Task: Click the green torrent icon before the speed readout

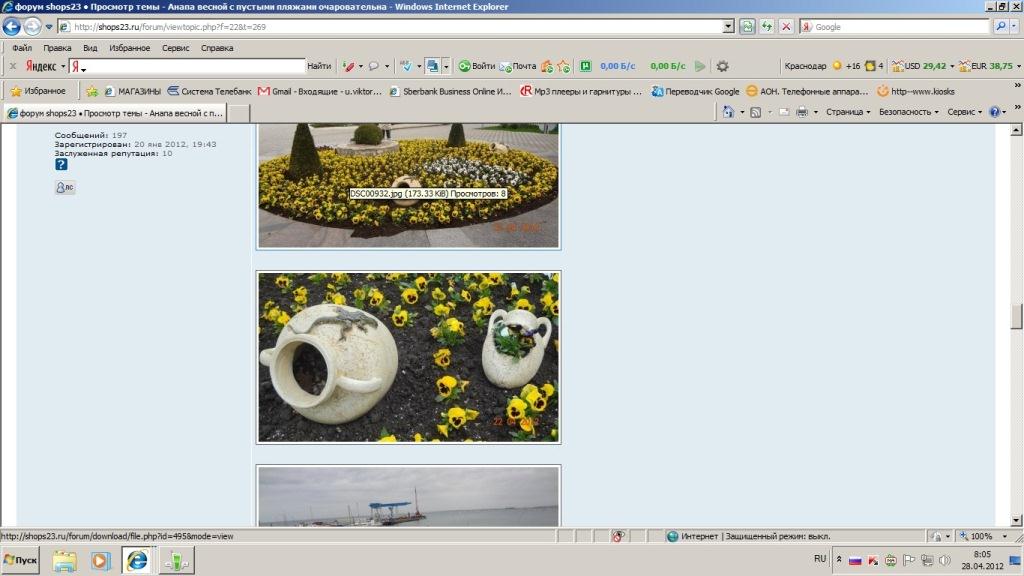Action: point(586,66)
